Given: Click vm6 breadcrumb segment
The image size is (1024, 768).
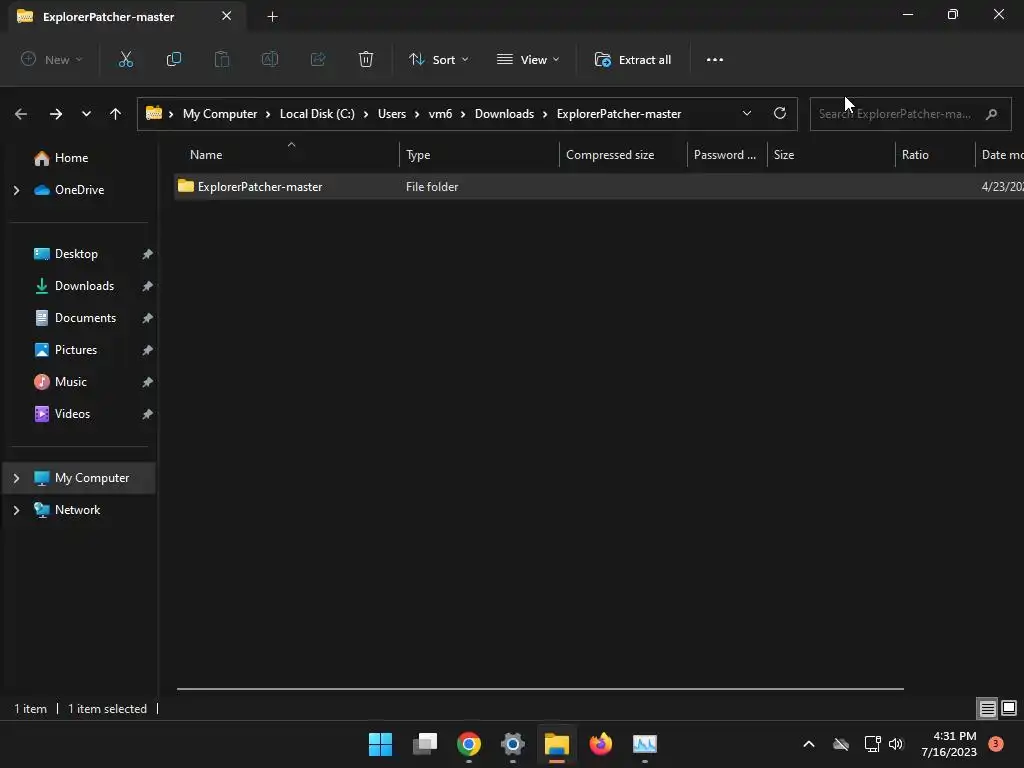Looking at the screenshot, I should point(440,114).
